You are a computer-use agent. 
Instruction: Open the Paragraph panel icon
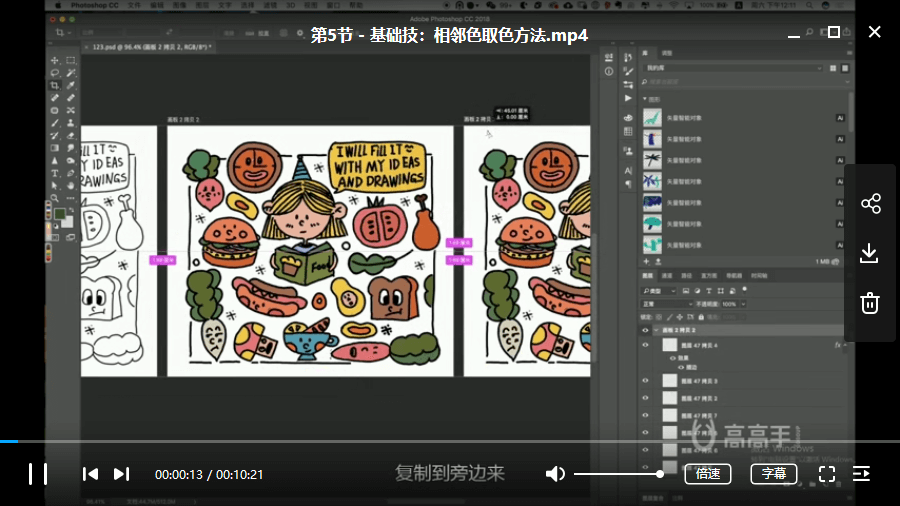[x=629, y=184]
